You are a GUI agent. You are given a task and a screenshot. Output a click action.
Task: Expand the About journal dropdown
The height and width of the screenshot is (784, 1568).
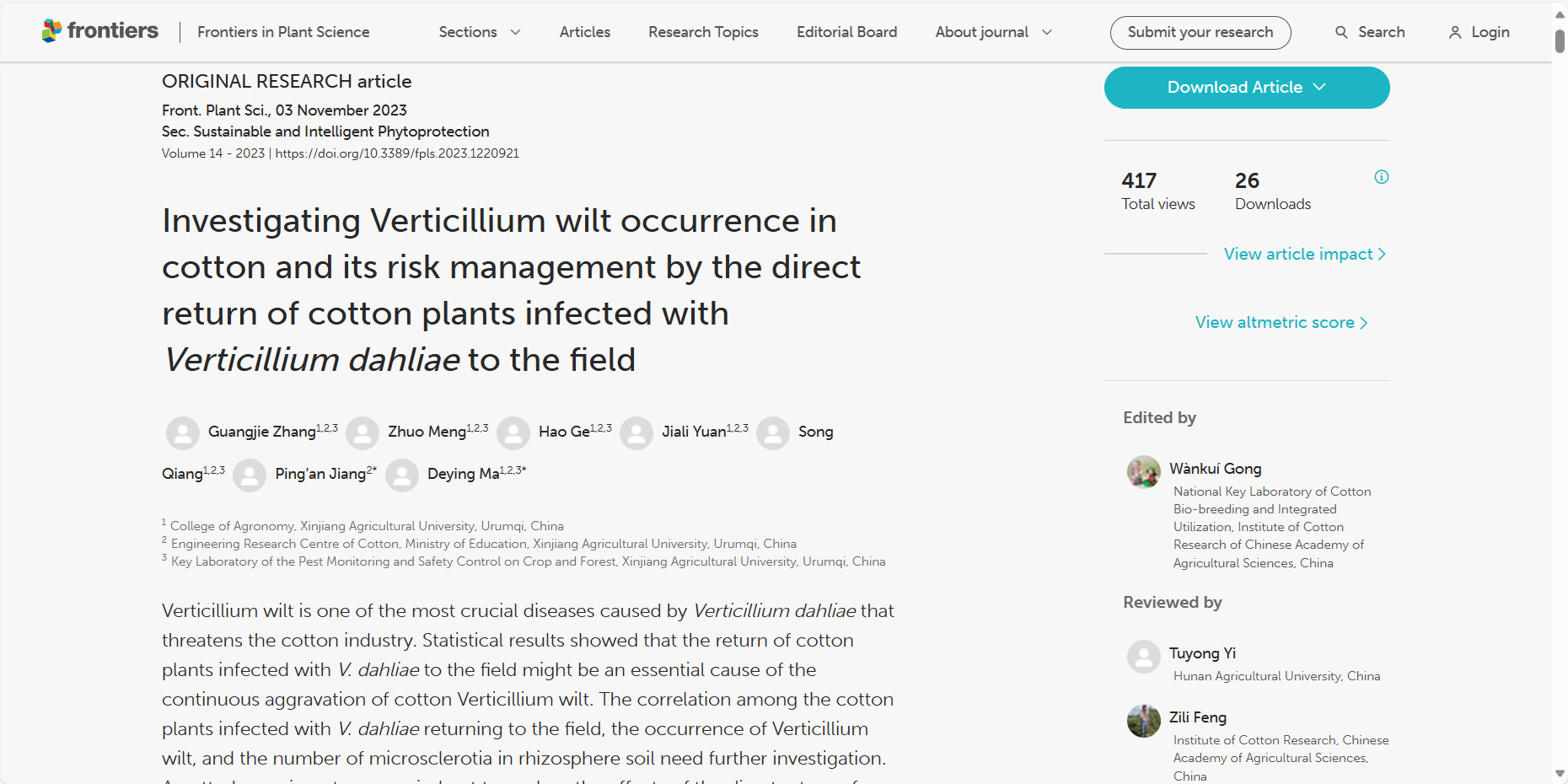tap(993, 32)
